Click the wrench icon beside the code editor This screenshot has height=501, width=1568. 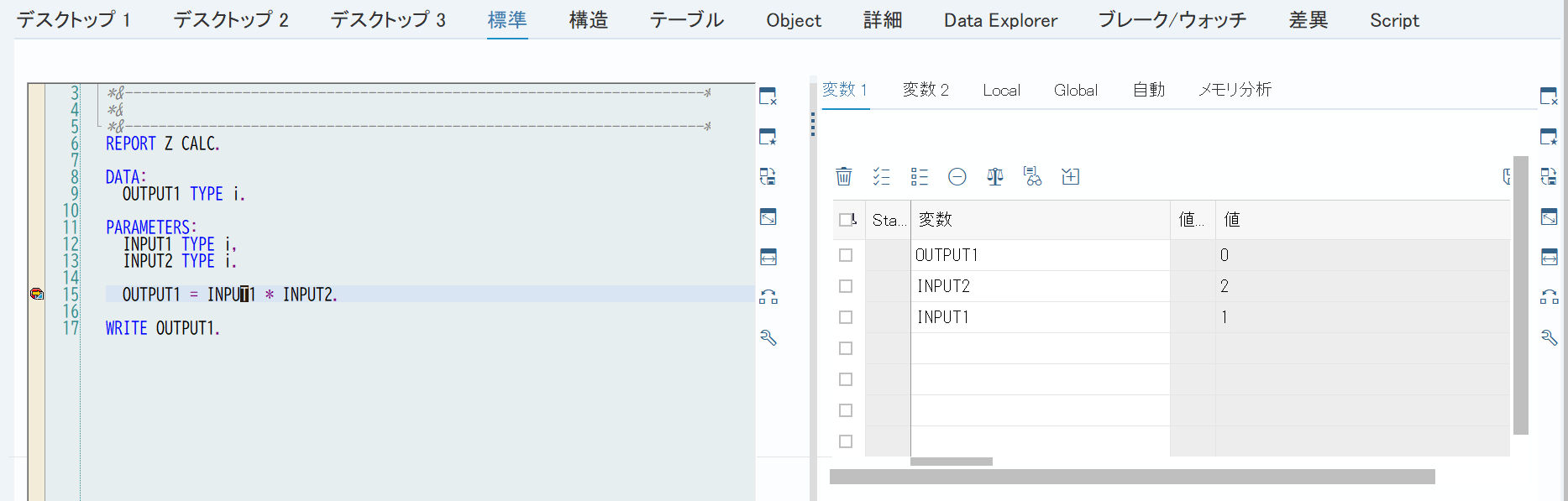(768, 337)
